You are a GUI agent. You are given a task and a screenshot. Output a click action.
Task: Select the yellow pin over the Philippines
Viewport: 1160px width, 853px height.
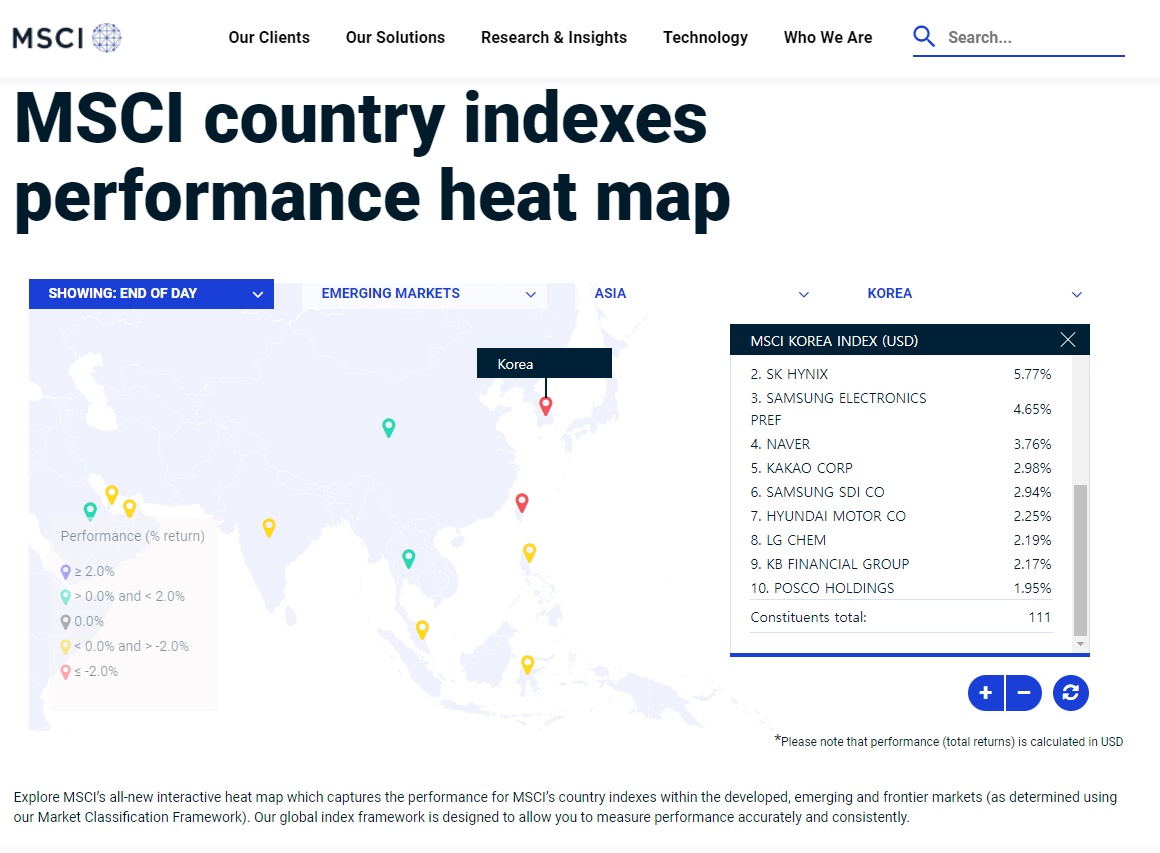pyautogui.click(x=529, y=553)
